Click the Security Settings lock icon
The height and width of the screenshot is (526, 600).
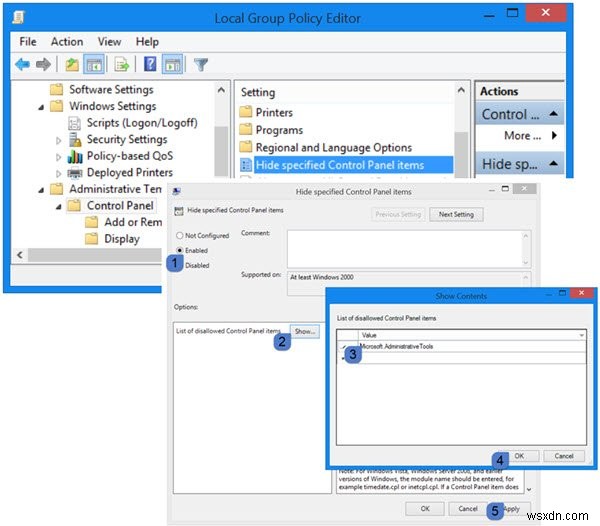tap(75, 139)
